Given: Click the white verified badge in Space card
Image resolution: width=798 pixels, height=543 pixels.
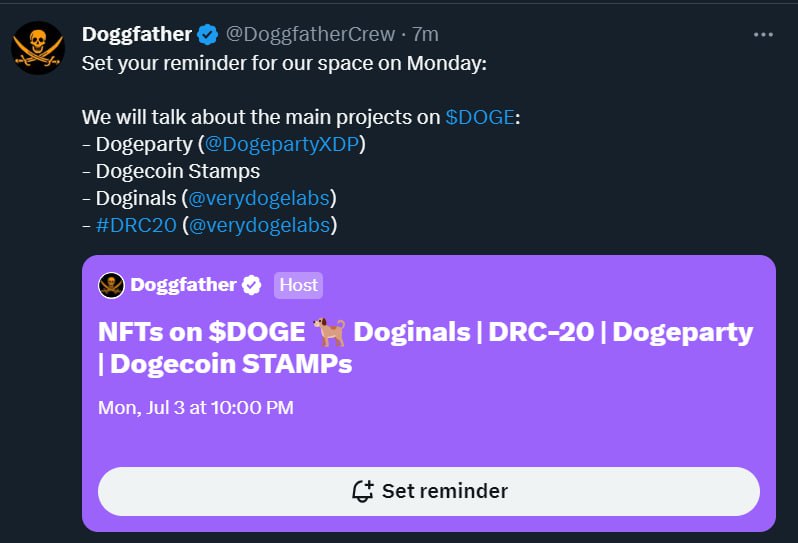Looking at the screenshot, I should click(x=251, y=285).
